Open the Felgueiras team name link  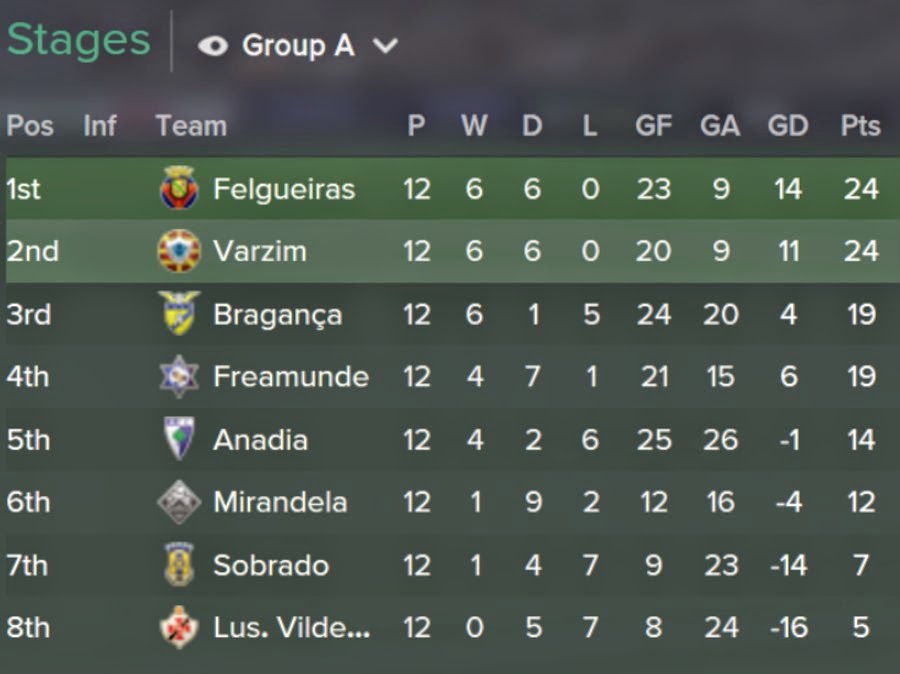pyautogui.click(x=284, y=189)
